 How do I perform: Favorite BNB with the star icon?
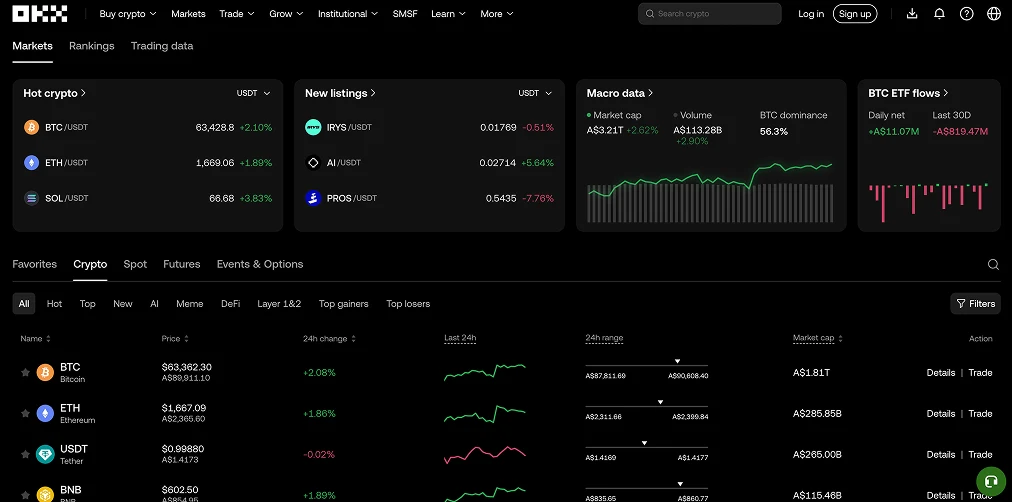point(25,496)
